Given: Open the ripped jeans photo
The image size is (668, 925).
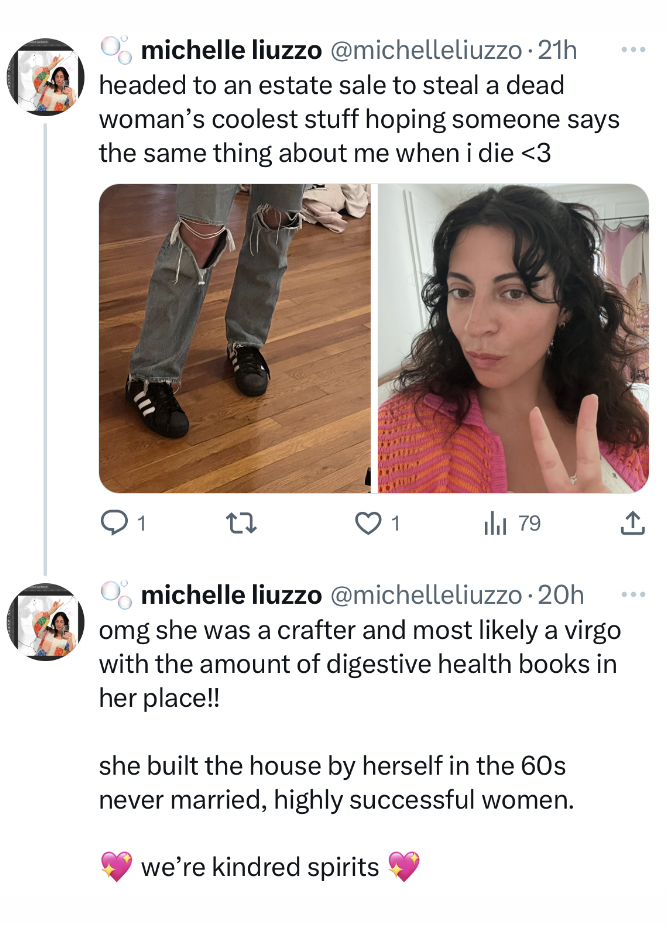Looking at the screenshot, I should 235,338.
